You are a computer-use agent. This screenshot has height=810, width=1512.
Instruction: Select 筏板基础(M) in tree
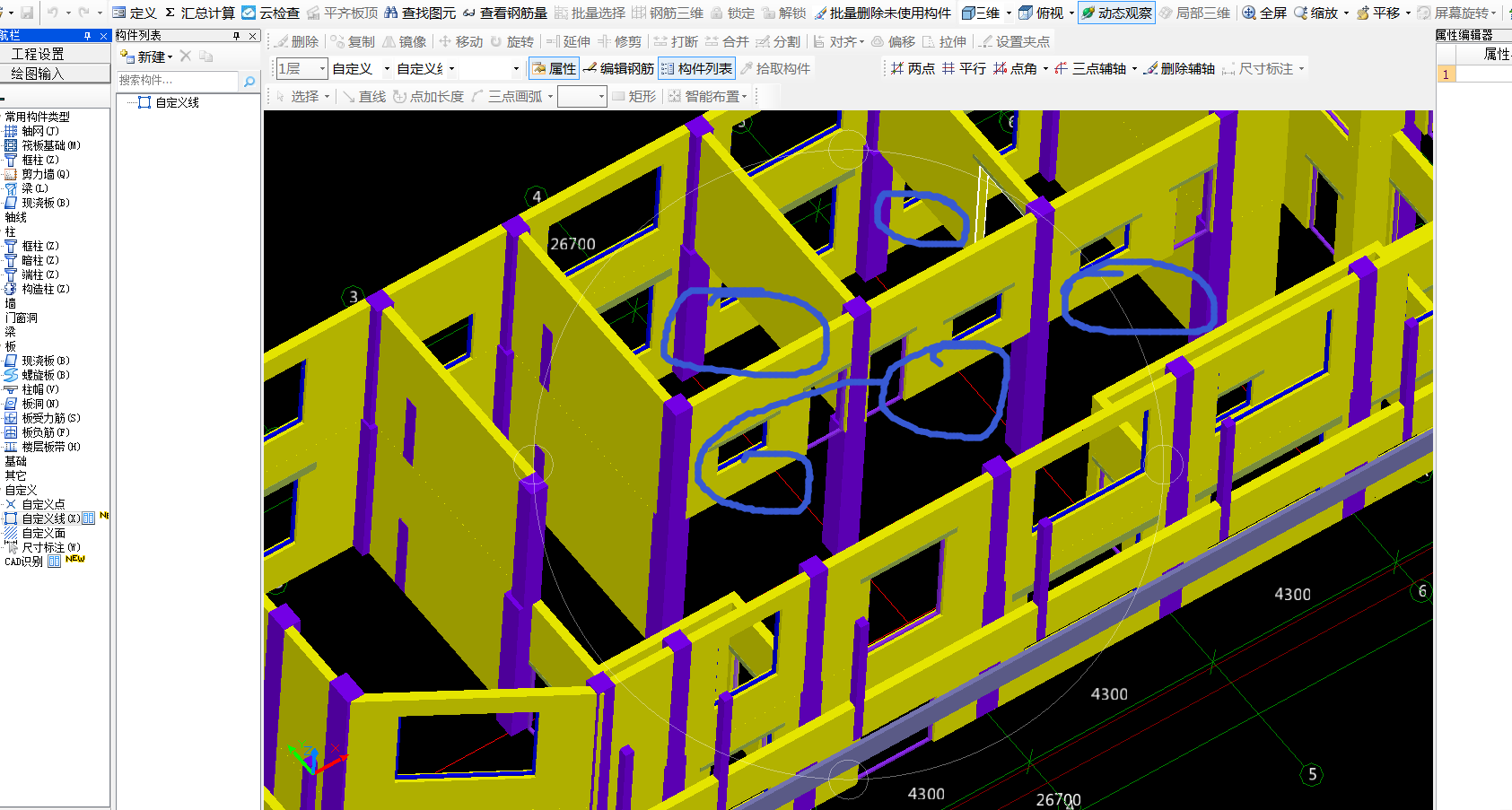pyautogui.click(x=42, y=145)
